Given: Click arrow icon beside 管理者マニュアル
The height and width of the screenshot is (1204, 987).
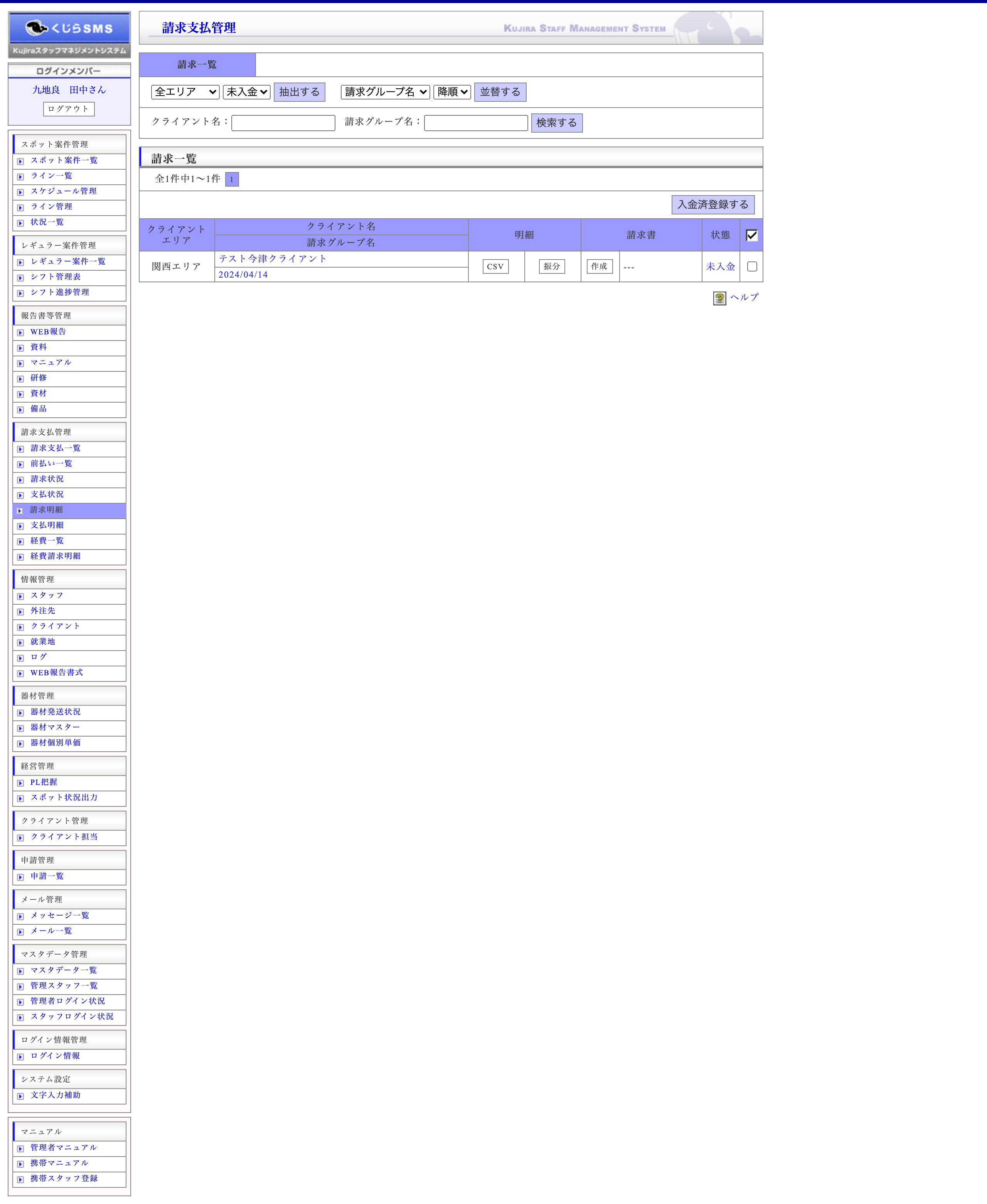Looking at the screenshot, I should tap(20, 1148).
